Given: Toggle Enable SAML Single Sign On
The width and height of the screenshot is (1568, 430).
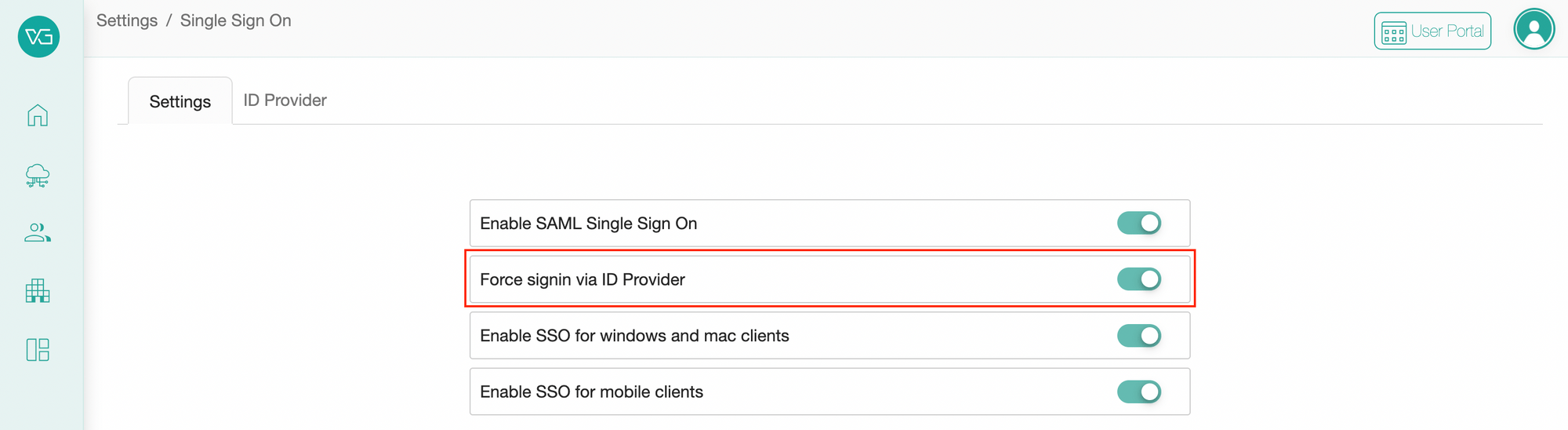Looking at the screenshot, I should (1139, 223).
